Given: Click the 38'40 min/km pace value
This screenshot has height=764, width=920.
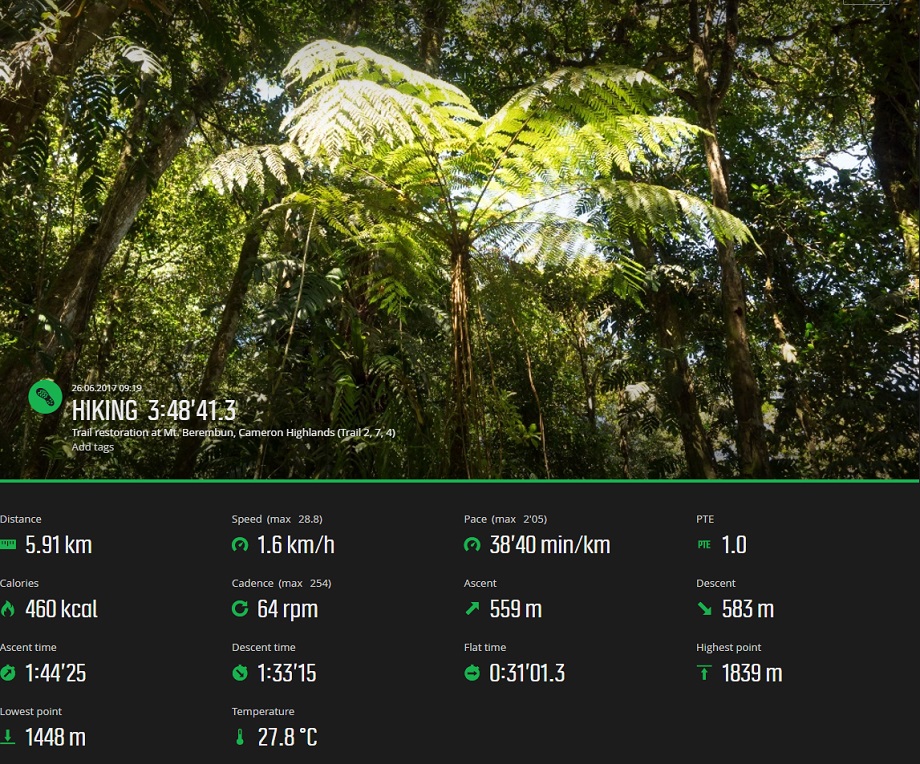Looking at the screenshot, I should coord(550,545).
